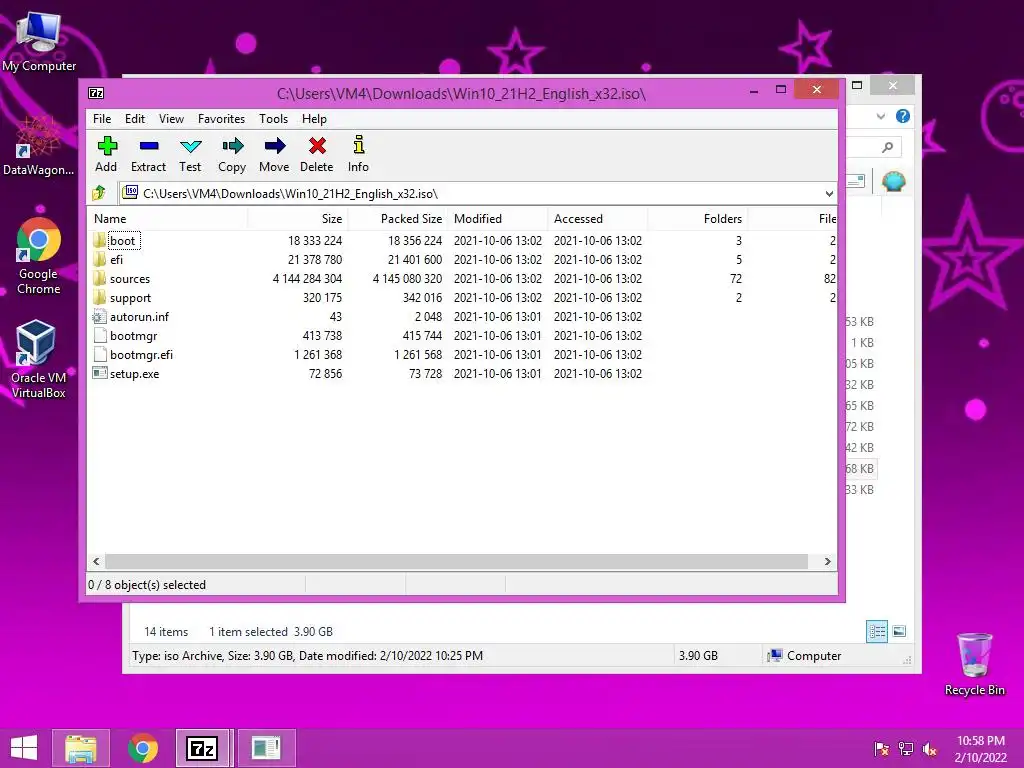1024x768 pixels.
Task: Switch Explorer to details view
Action: click(x=876, y=632)
